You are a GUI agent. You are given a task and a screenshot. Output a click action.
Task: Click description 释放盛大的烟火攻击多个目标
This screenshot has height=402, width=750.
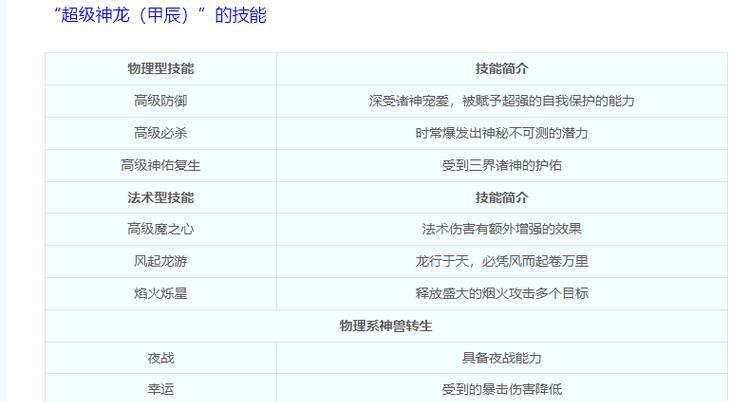tap(502, 293)
